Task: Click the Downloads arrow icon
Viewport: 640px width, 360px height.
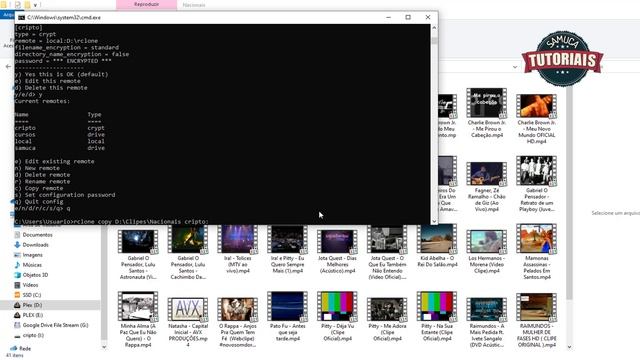Action: point(17,245)
